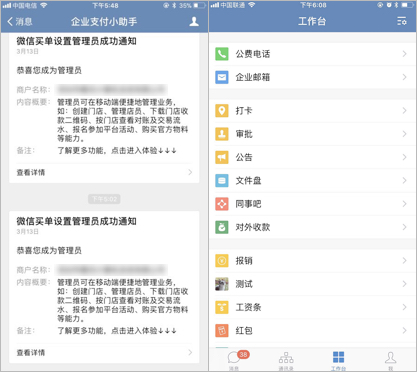Open the 文件盘 disk icon

[x=222, y=180]
